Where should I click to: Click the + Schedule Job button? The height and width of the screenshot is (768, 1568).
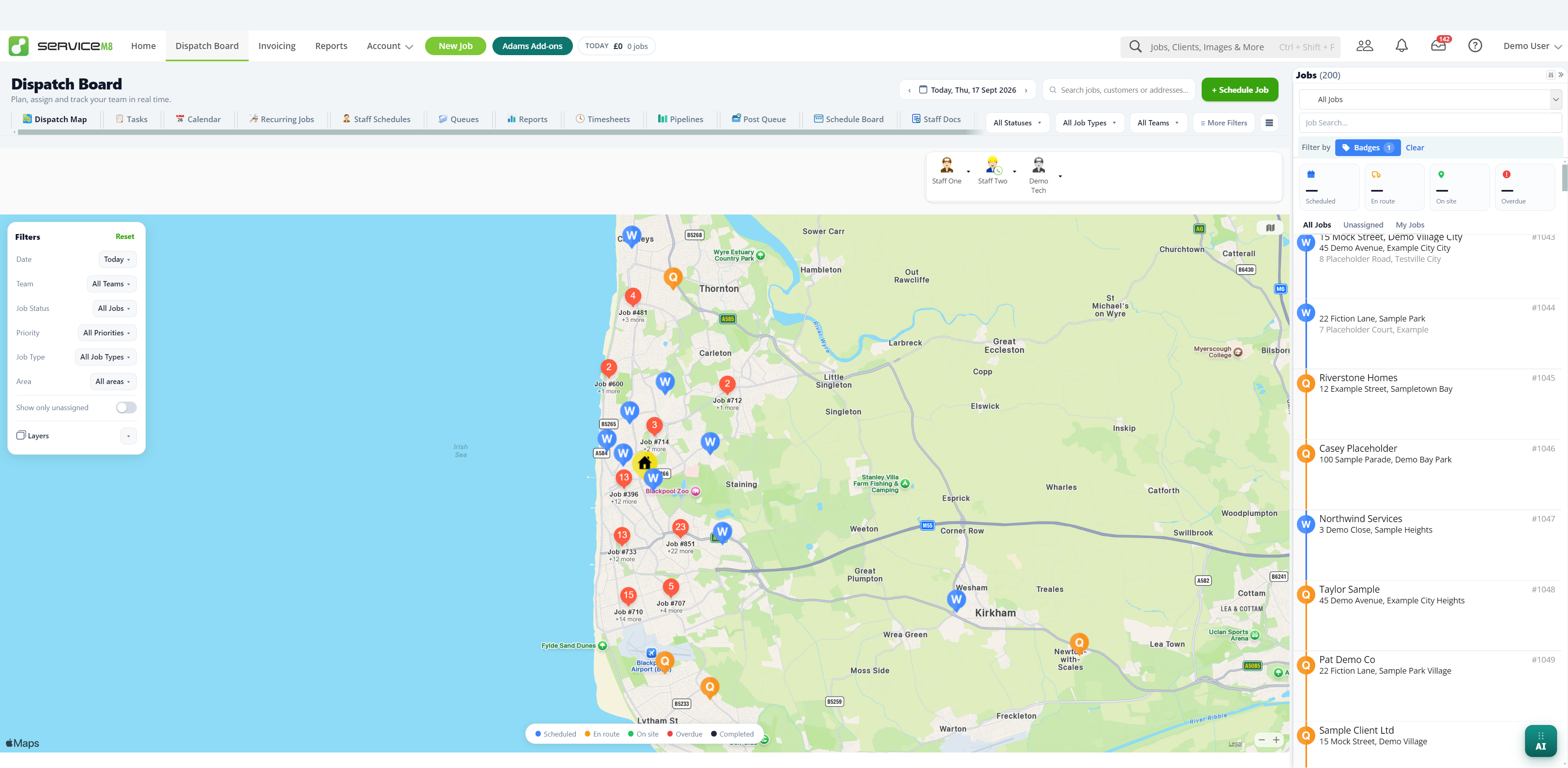[x=1239, y=90]
